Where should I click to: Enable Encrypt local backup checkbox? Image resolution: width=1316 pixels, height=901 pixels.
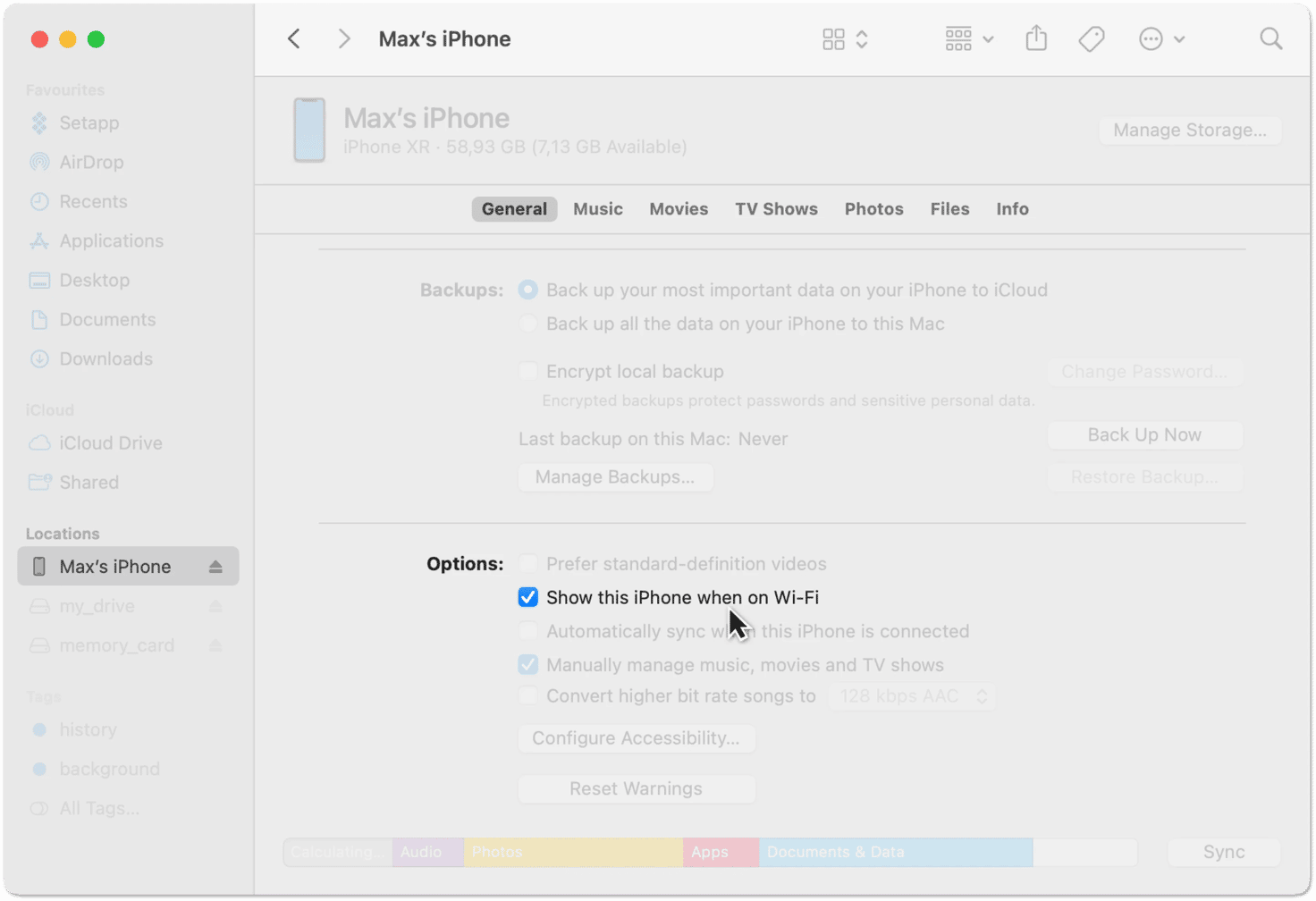(x=528, y=371)
